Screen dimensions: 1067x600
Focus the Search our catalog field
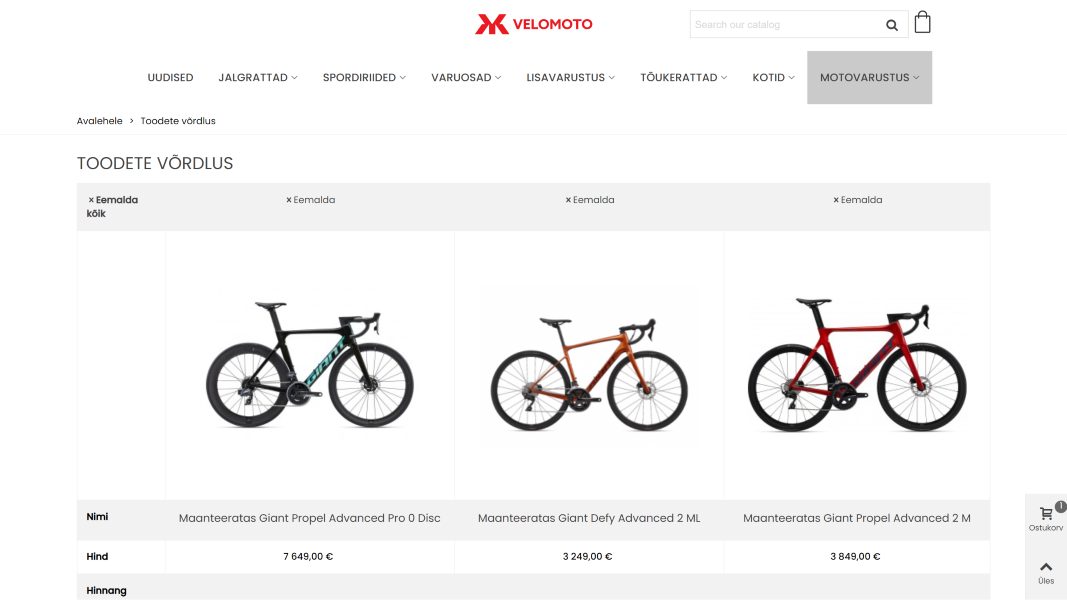786,24
